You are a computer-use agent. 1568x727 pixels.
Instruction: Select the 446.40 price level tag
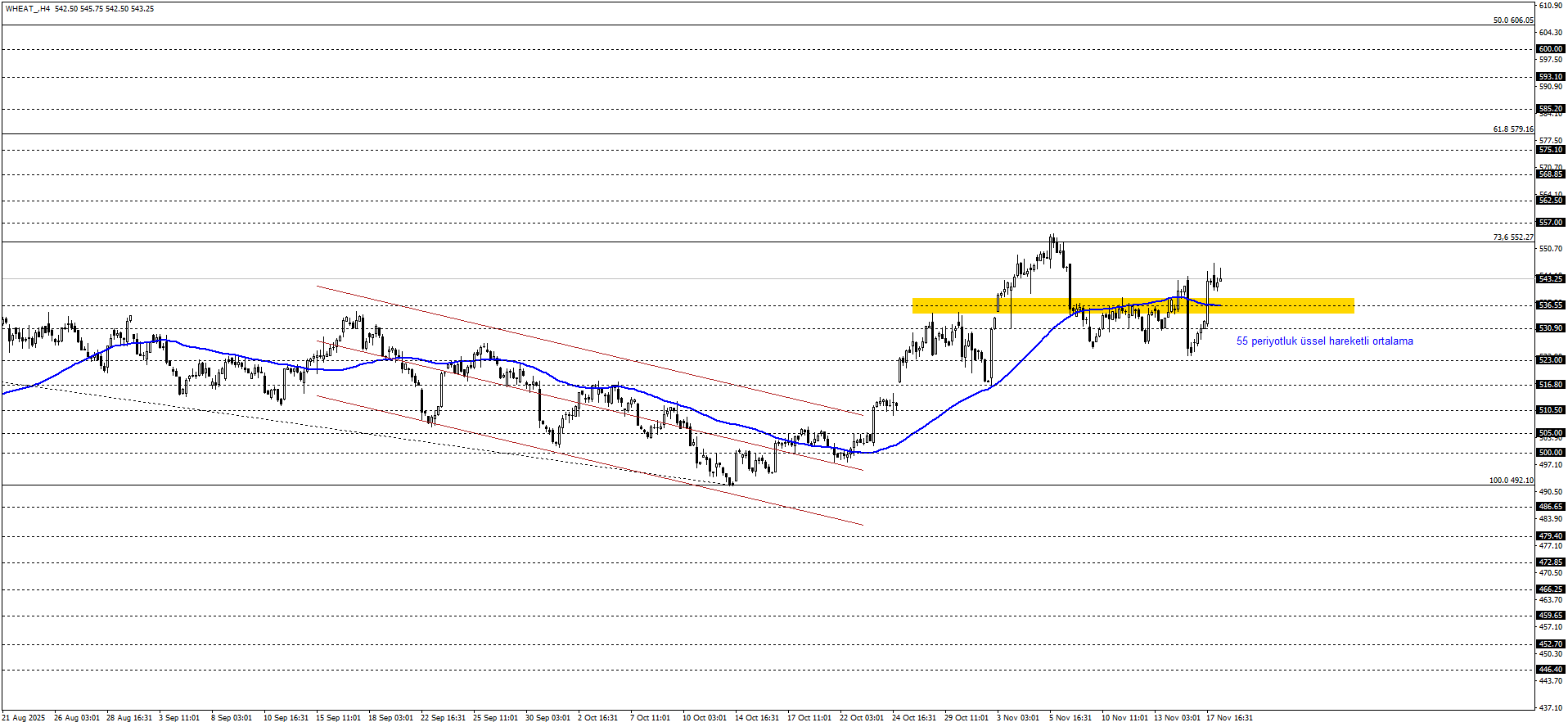1551,670
